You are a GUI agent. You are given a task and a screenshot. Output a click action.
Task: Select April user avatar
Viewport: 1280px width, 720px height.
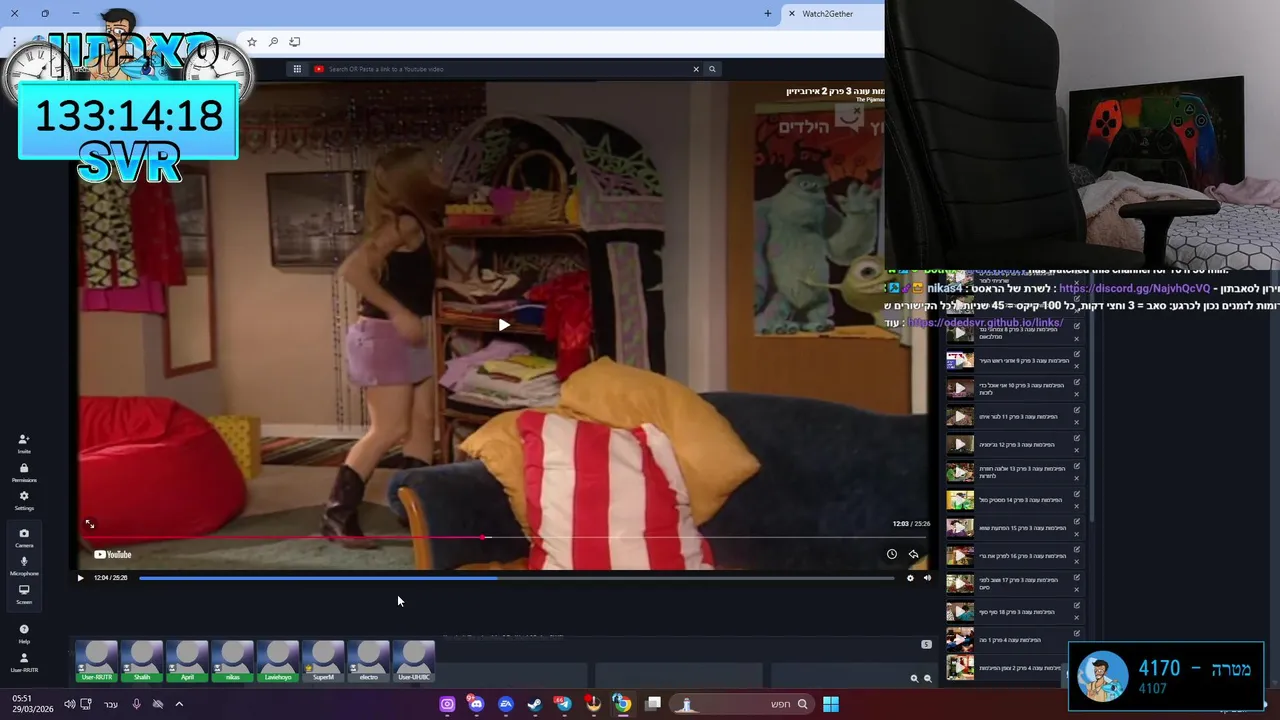pos(187,662)
